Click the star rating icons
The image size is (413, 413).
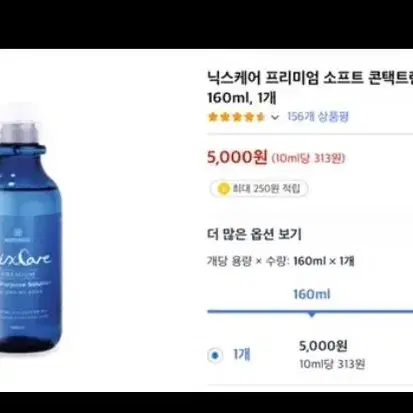pyautogui.click(x=236, y=117)
